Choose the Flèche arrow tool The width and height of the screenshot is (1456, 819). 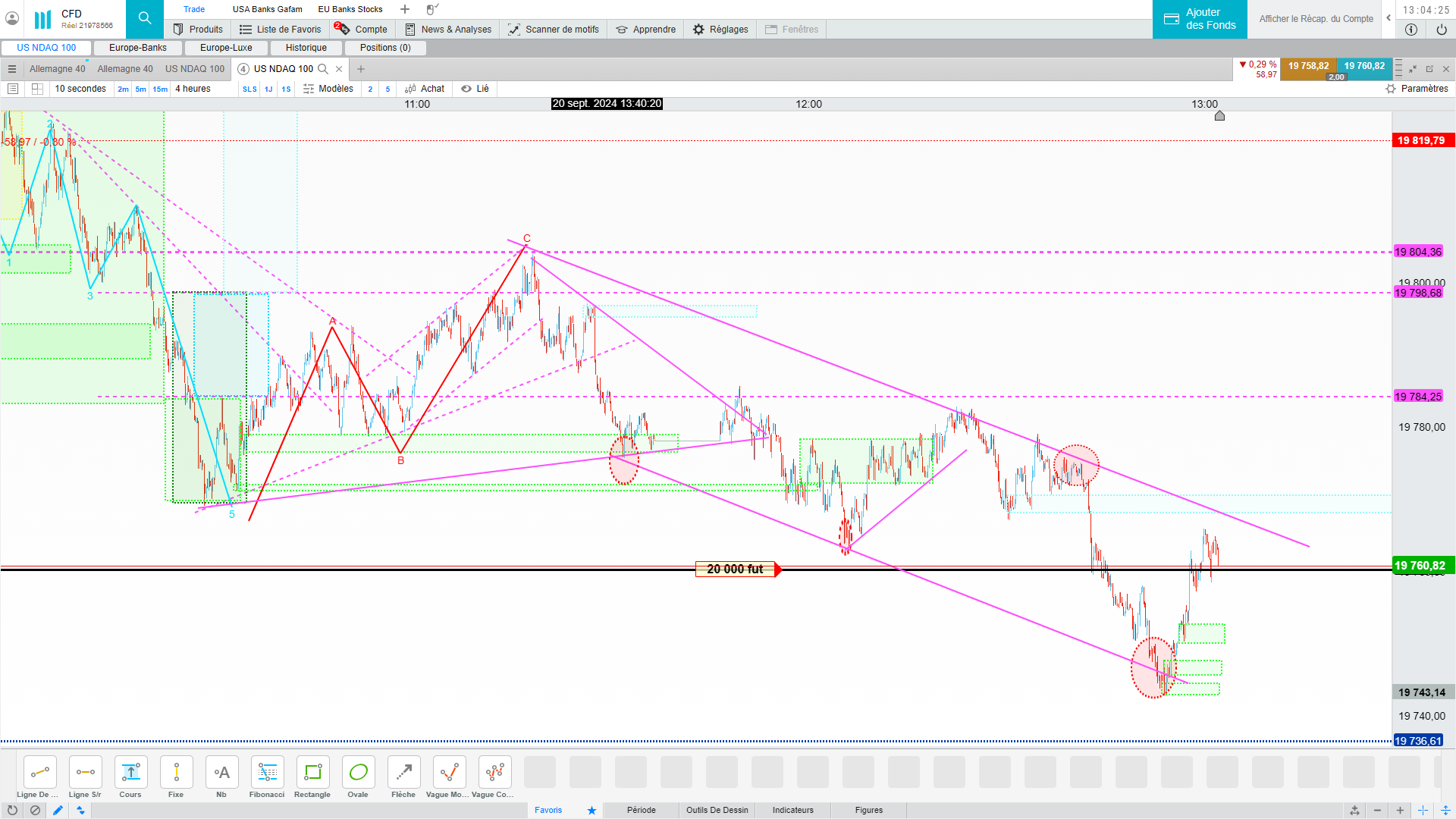click(x=403, y=773)
